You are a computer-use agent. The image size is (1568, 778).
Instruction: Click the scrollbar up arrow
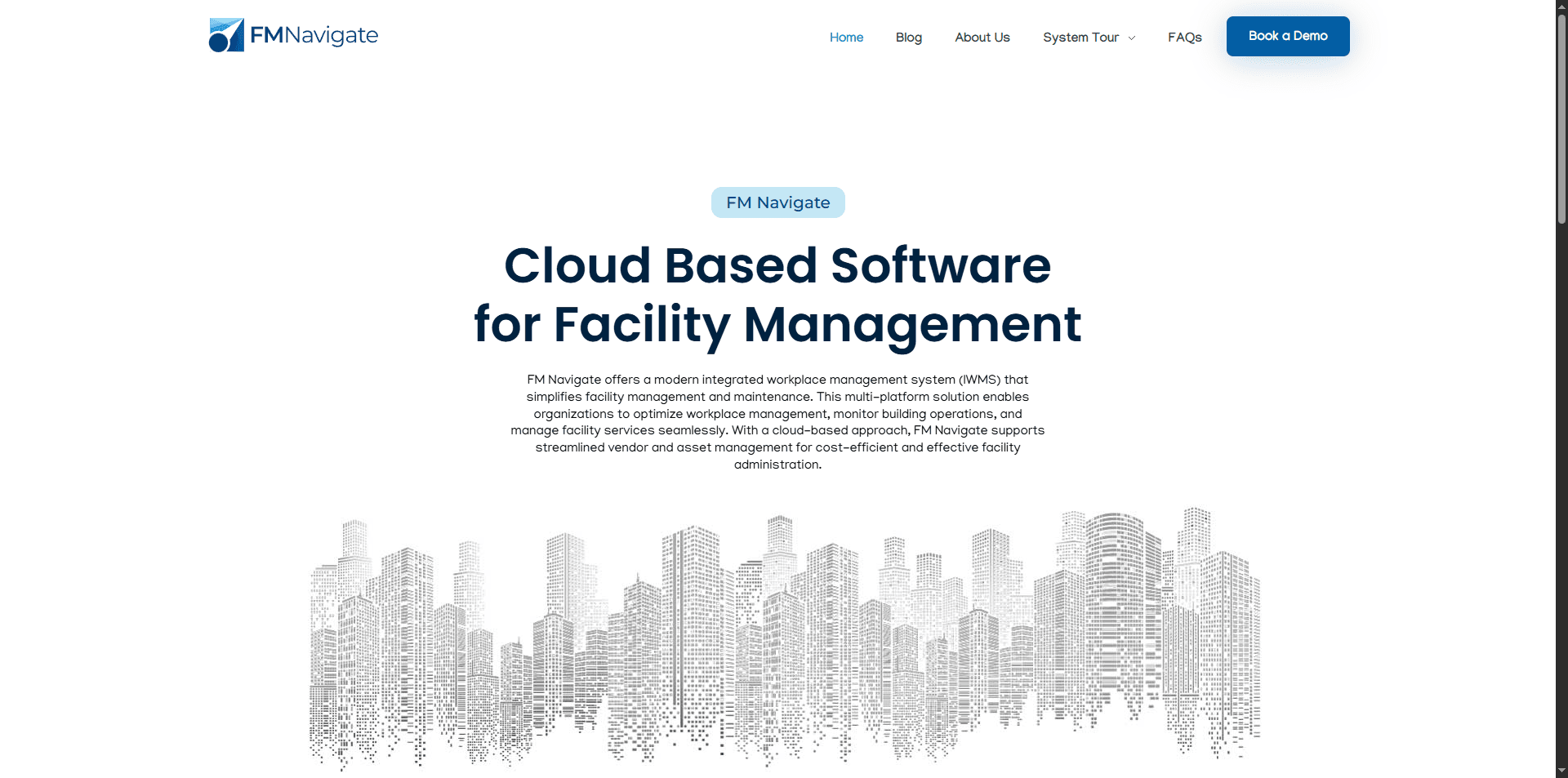1561,7
